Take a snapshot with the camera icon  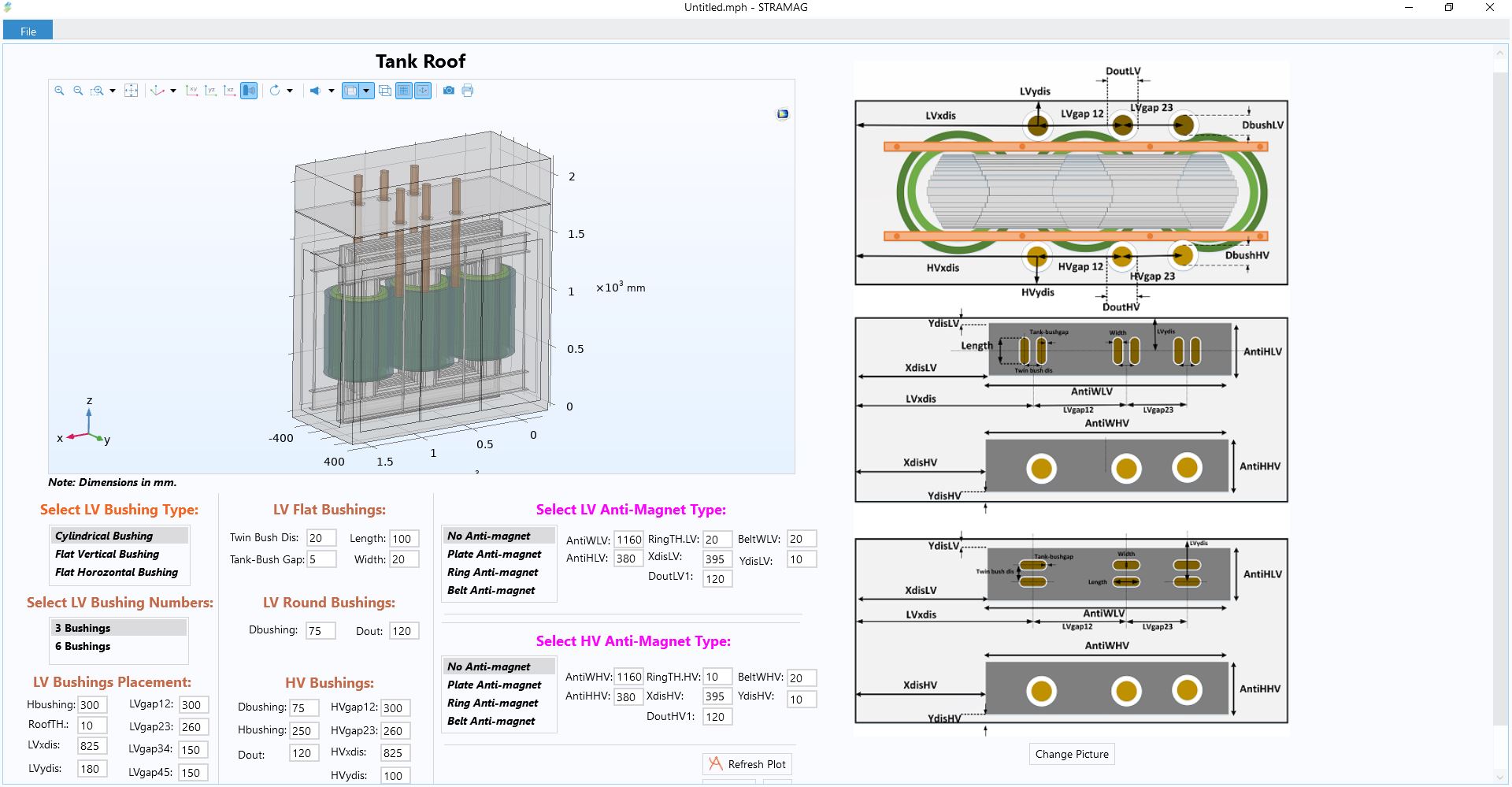click(449, 91)
